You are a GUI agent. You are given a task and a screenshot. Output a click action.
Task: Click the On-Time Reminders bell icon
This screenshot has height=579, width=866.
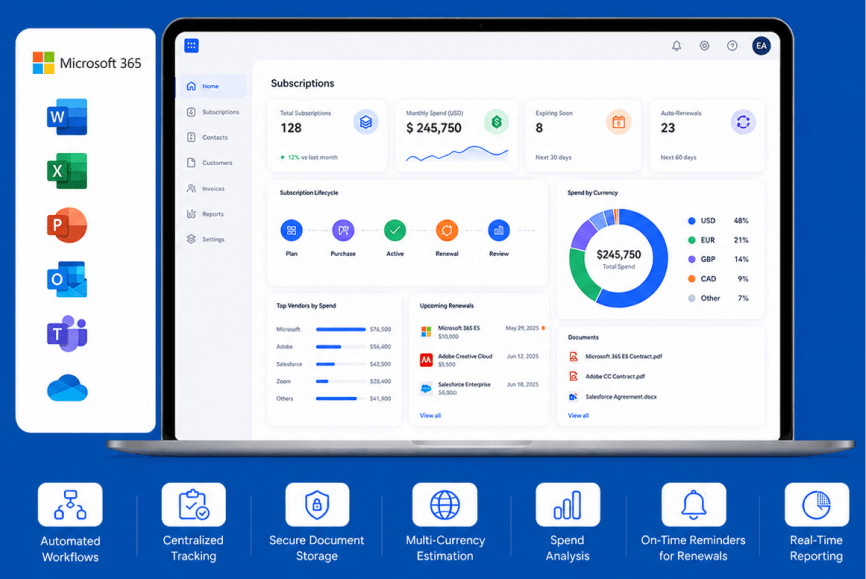pos(694,504)
